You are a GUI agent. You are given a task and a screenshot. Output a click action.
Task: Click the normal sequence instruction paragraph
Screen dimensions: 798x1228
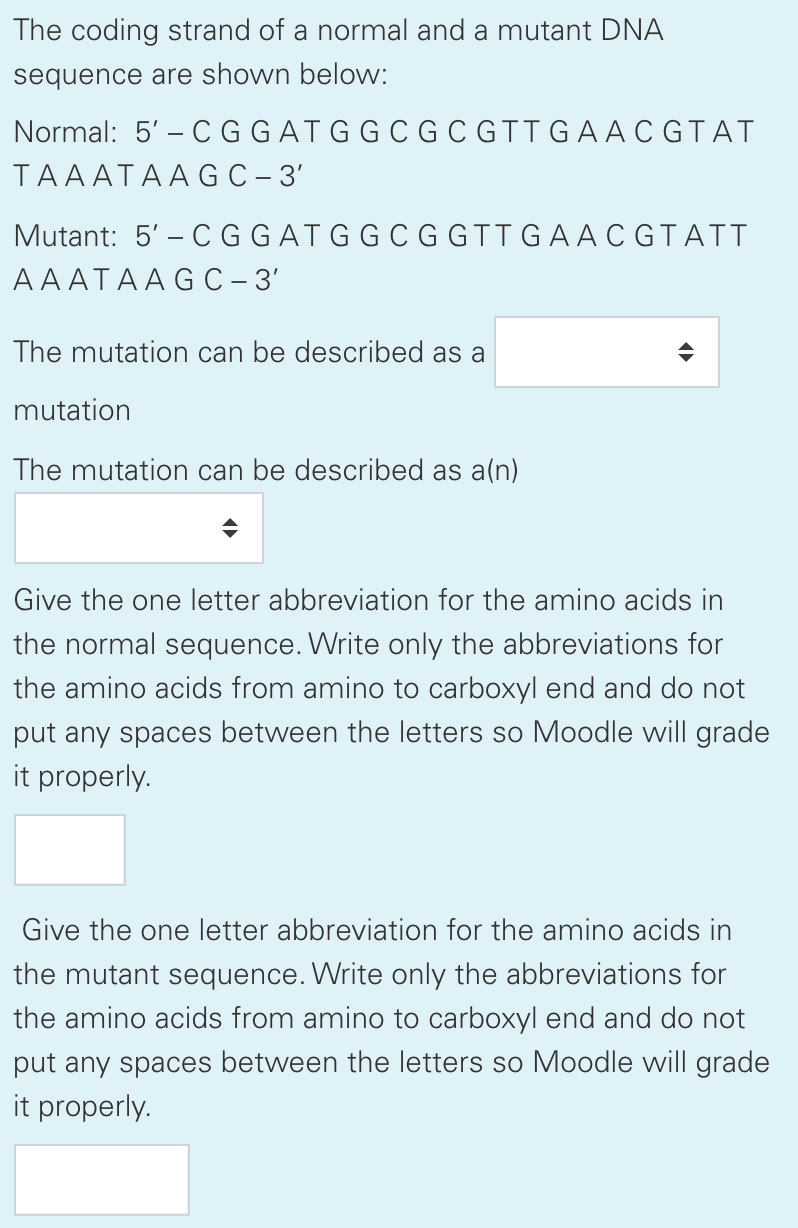click(390, 688)
